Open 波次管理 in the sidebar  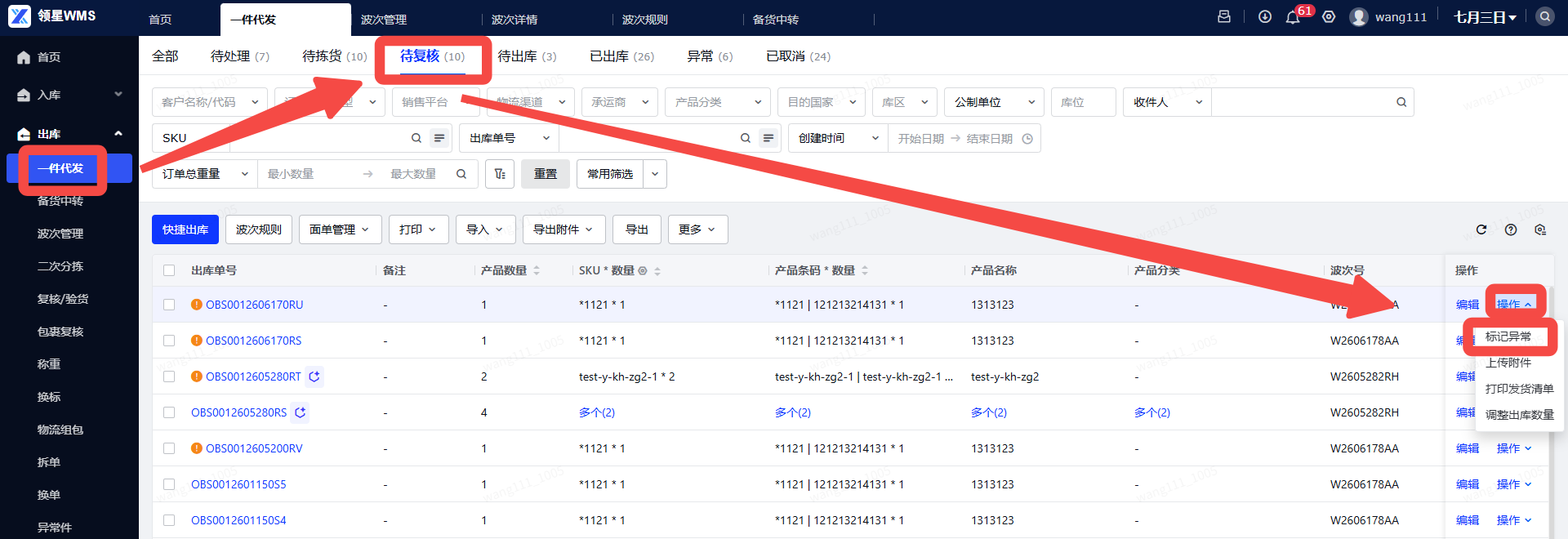click(x=60, y=234)
